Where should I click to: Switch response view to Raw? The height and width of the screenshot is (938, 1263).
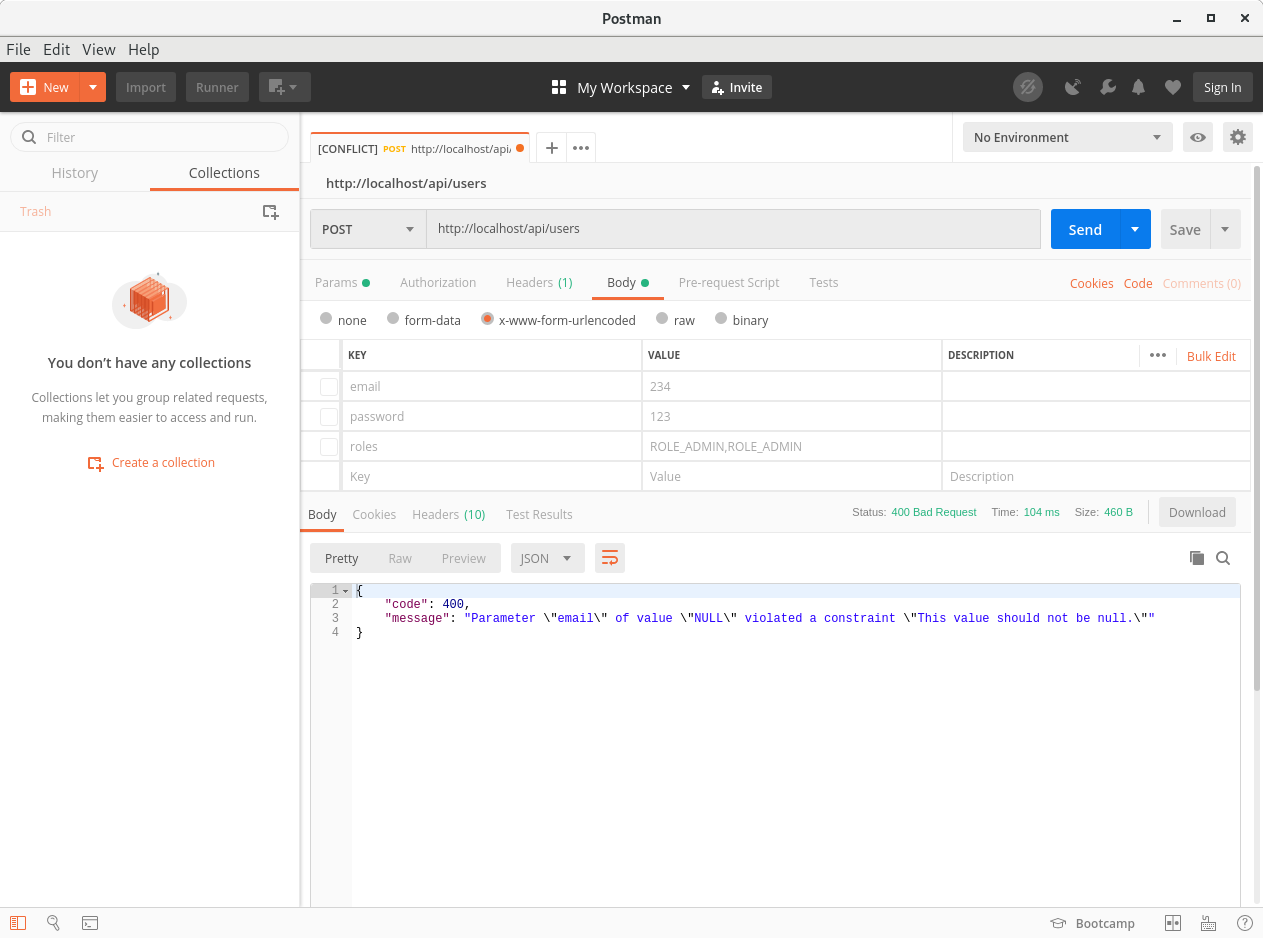tap(400, 558)
